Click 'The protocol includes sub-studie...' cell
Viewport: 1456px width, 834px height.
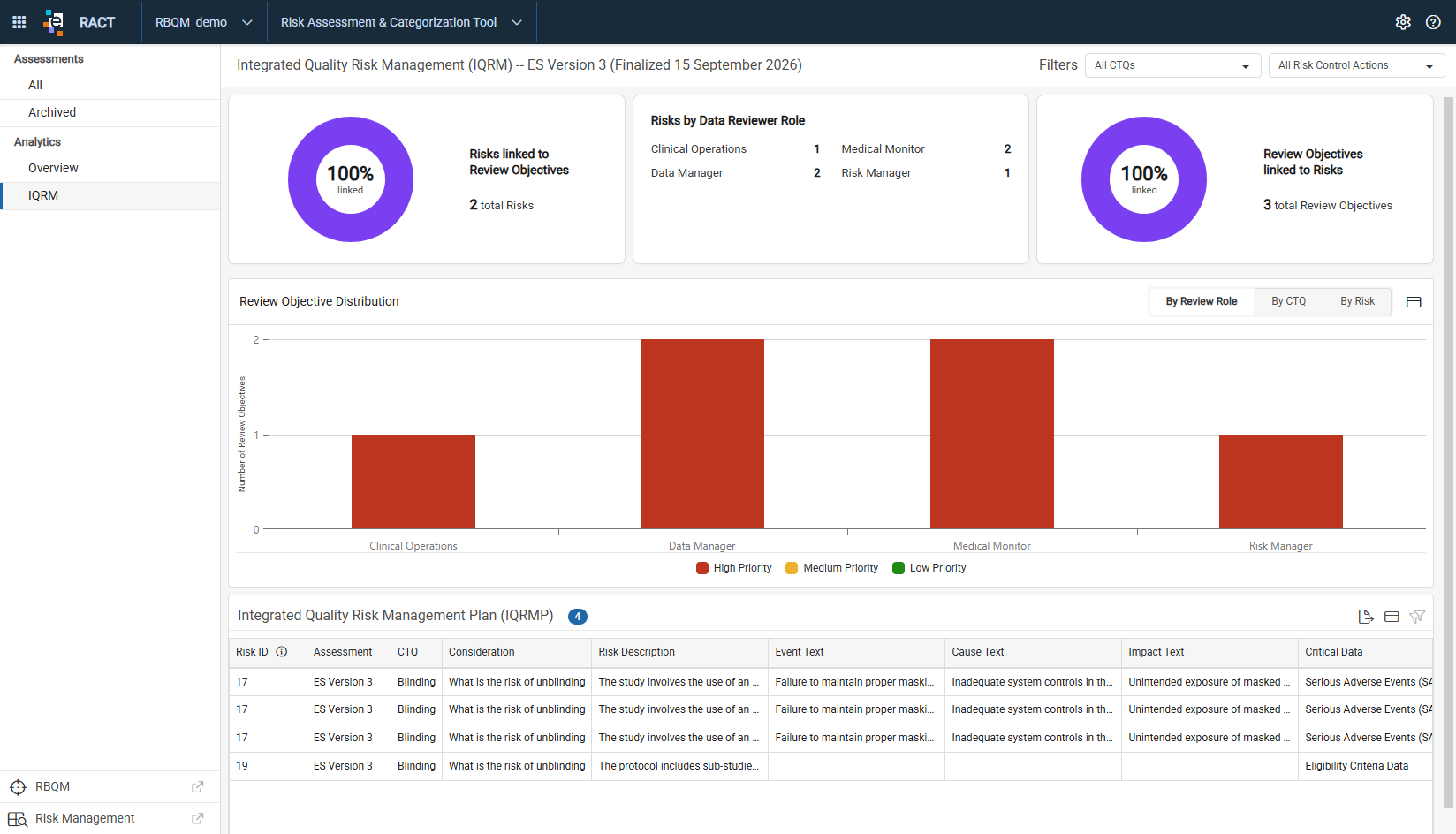pos(679,766)
